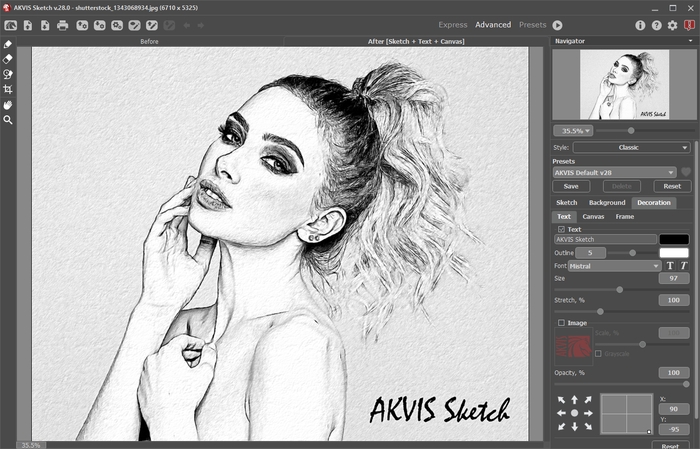Adjust the Outline slider
Image resolution: width=700 pixels, height=449 pixels.
633,253
